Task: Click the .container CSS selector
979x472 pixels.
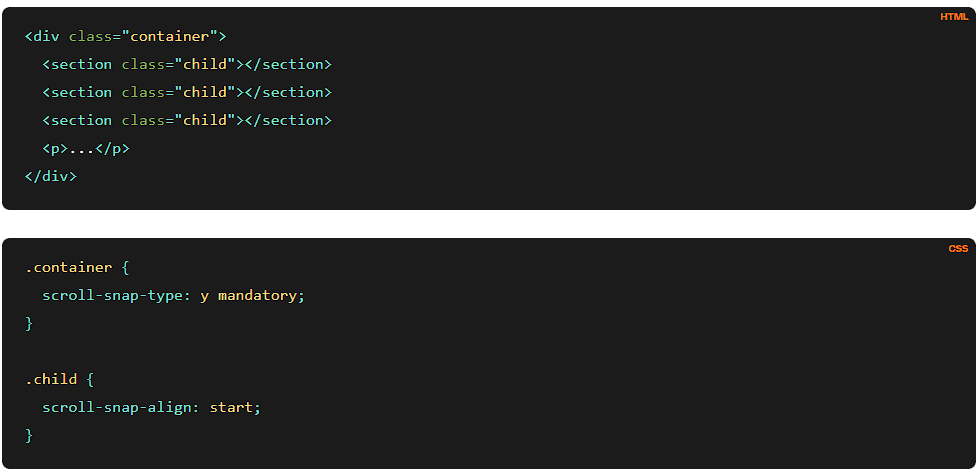Action: (x=68, y=268)
